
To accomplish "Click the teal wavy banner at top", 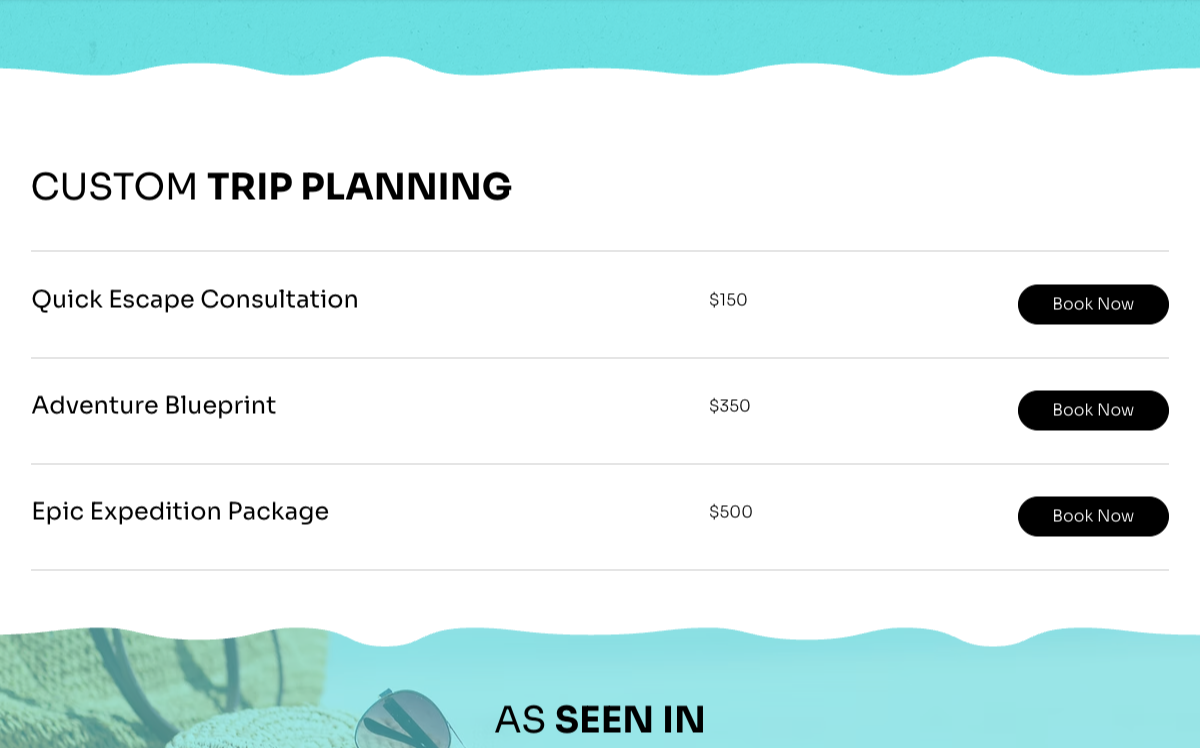I will click(600, 30).
